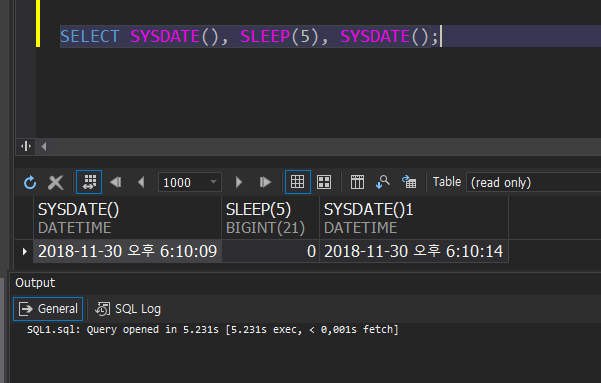Image resolution: width=601 pixels, height=383 pixels.
Task: Go to the next record
Action: (238, 182)
